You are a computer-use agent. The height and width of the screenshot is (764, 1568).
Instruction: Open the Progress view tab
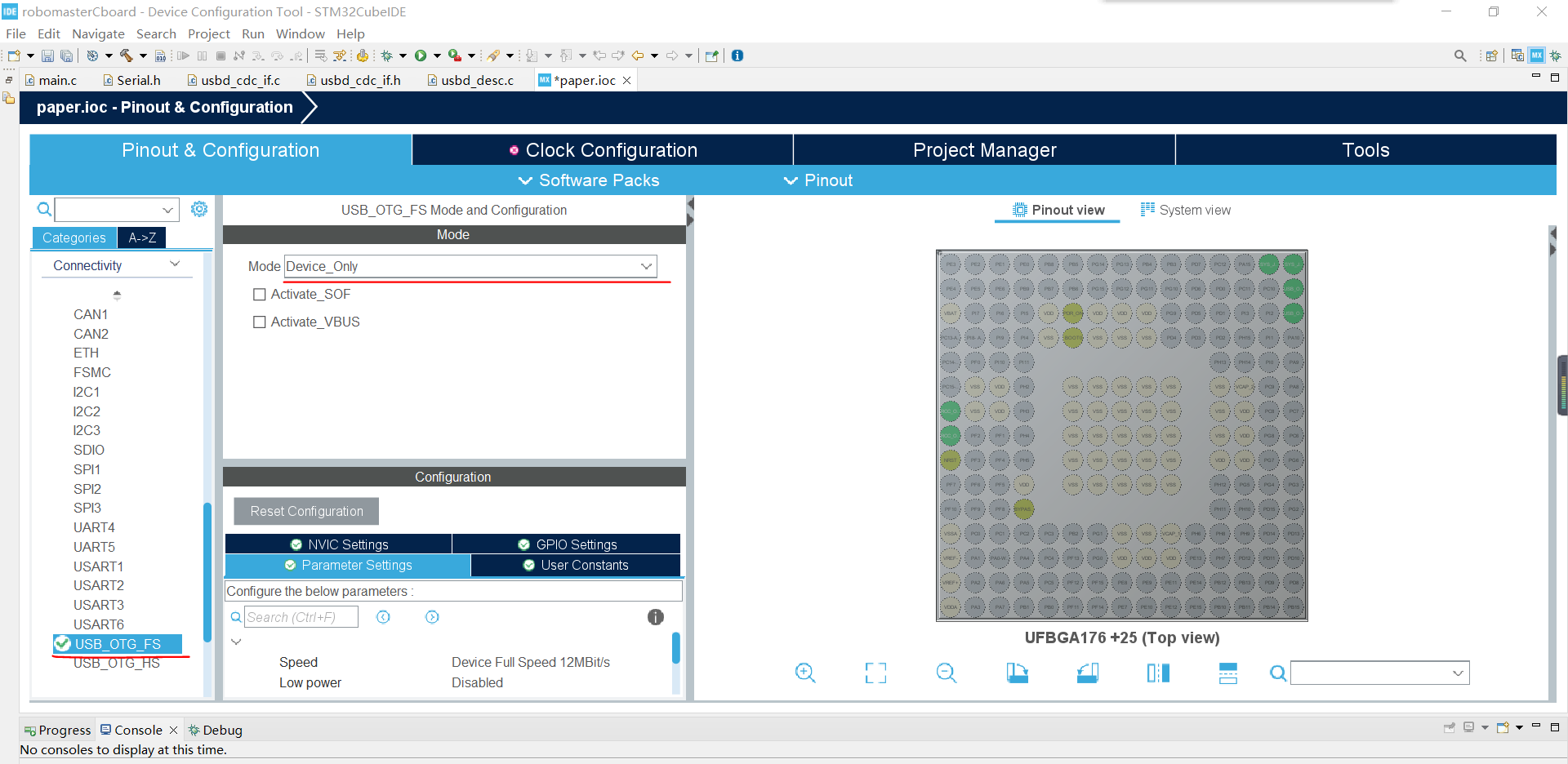[57, 730]
